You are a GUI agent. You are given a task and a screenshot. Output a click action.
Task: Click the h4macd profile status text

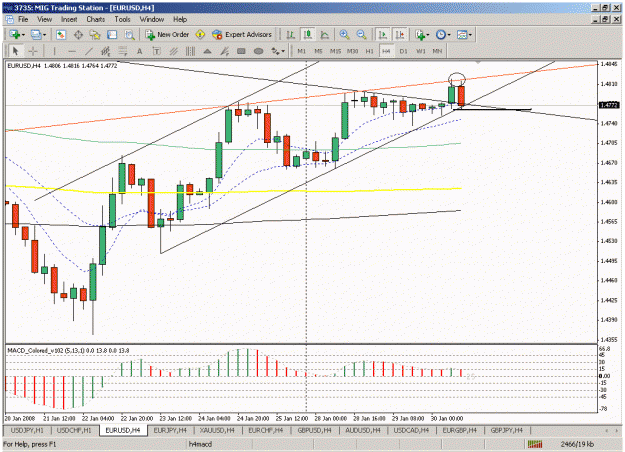click(x=200, y=444)
